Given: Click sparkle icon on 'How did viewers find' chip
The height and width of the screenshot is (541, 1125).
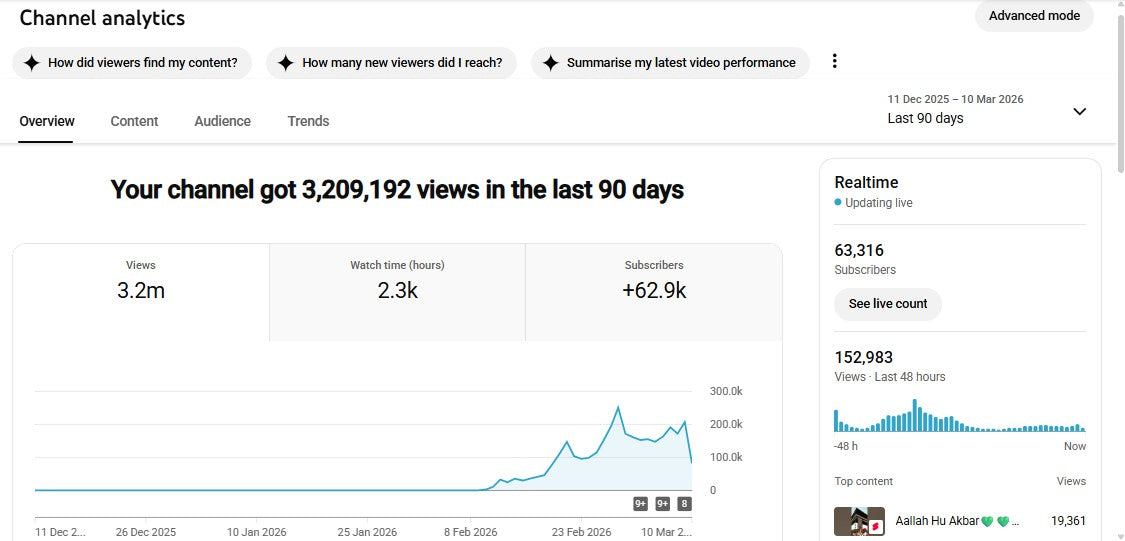Looking at the screenshot, I should pos(31,63).
